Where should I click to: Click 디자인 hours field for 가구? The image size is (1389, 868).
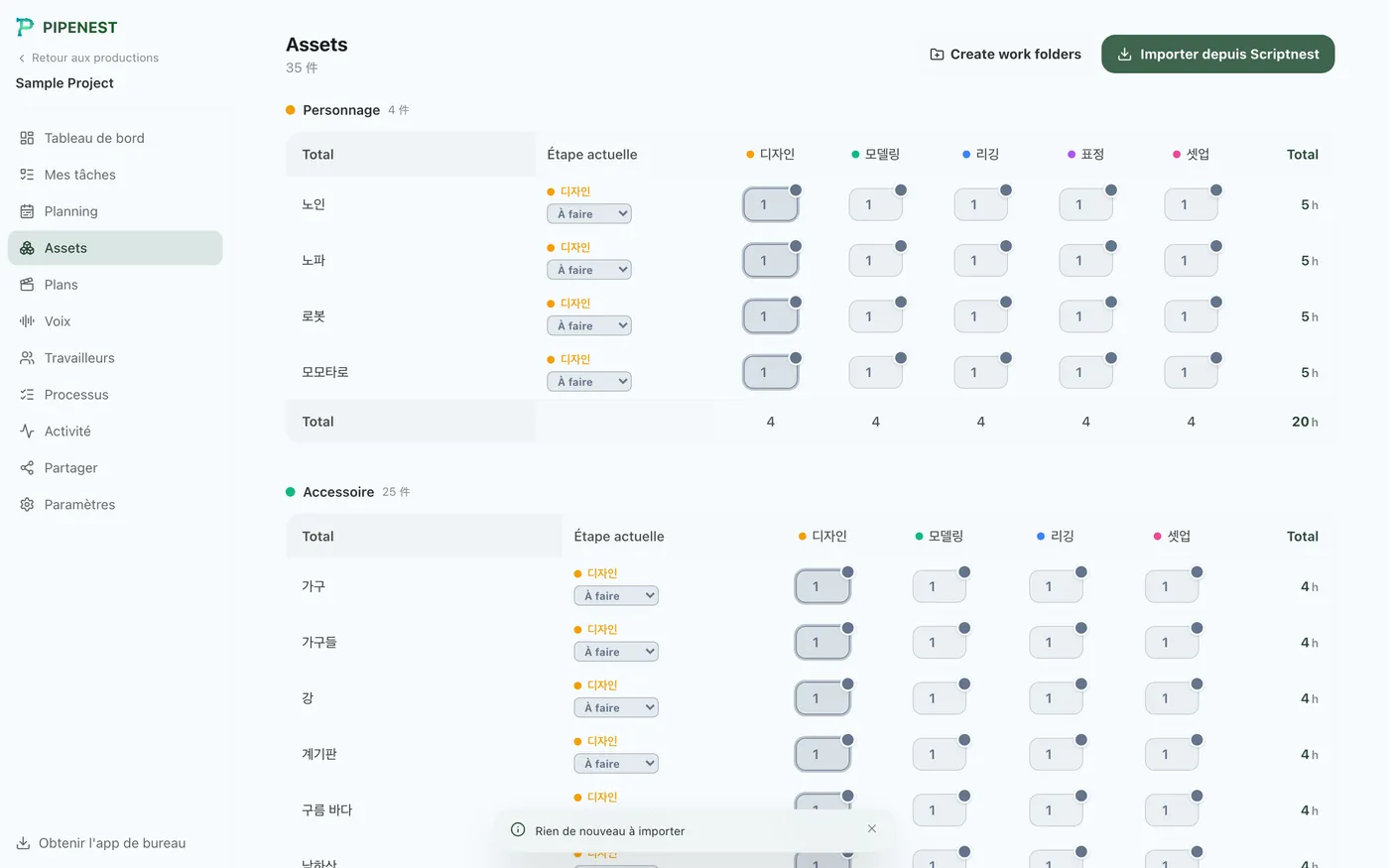(x=822, y=586)
